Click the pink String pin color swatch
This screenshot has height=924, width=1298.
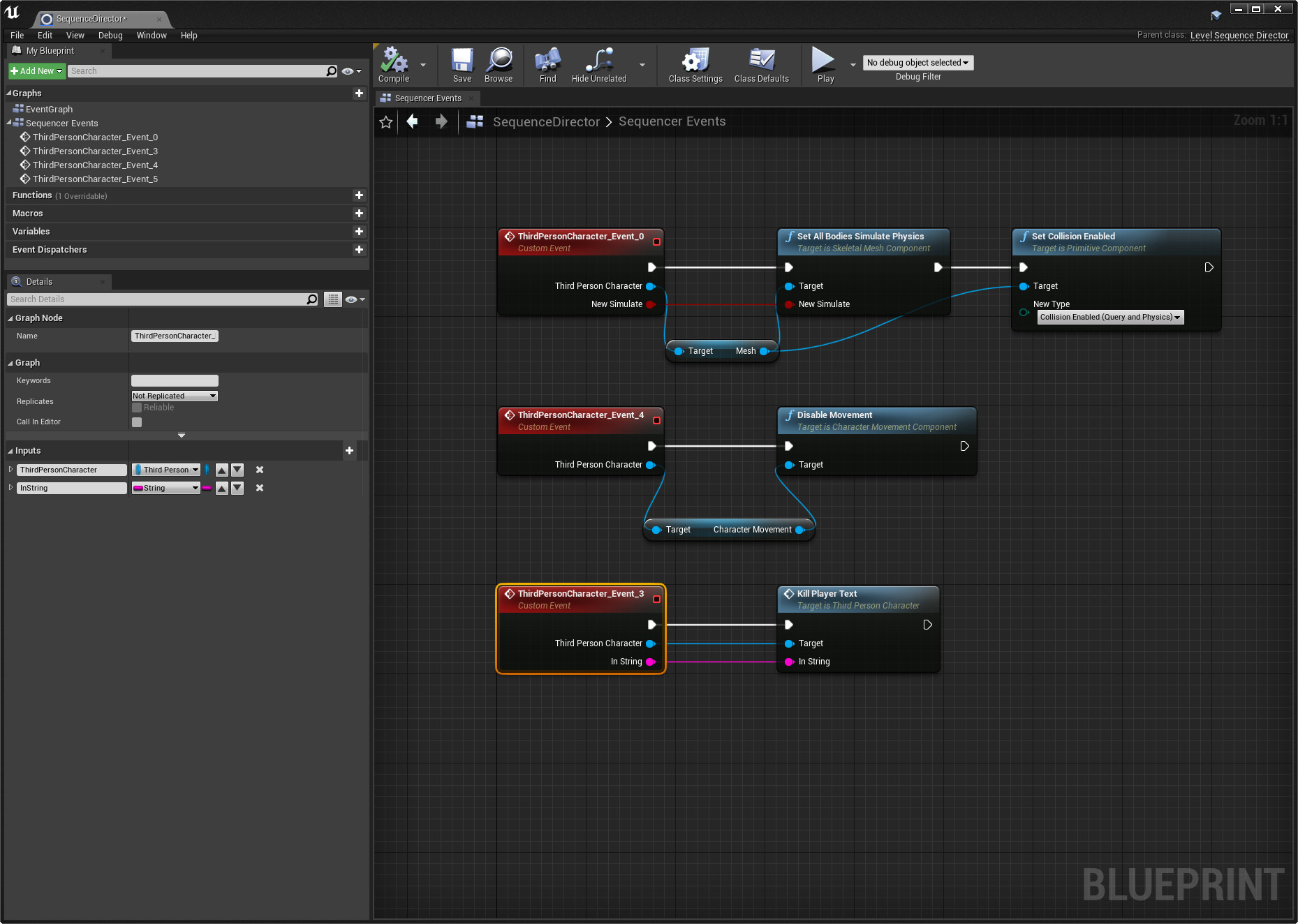(x=207, y=488)
